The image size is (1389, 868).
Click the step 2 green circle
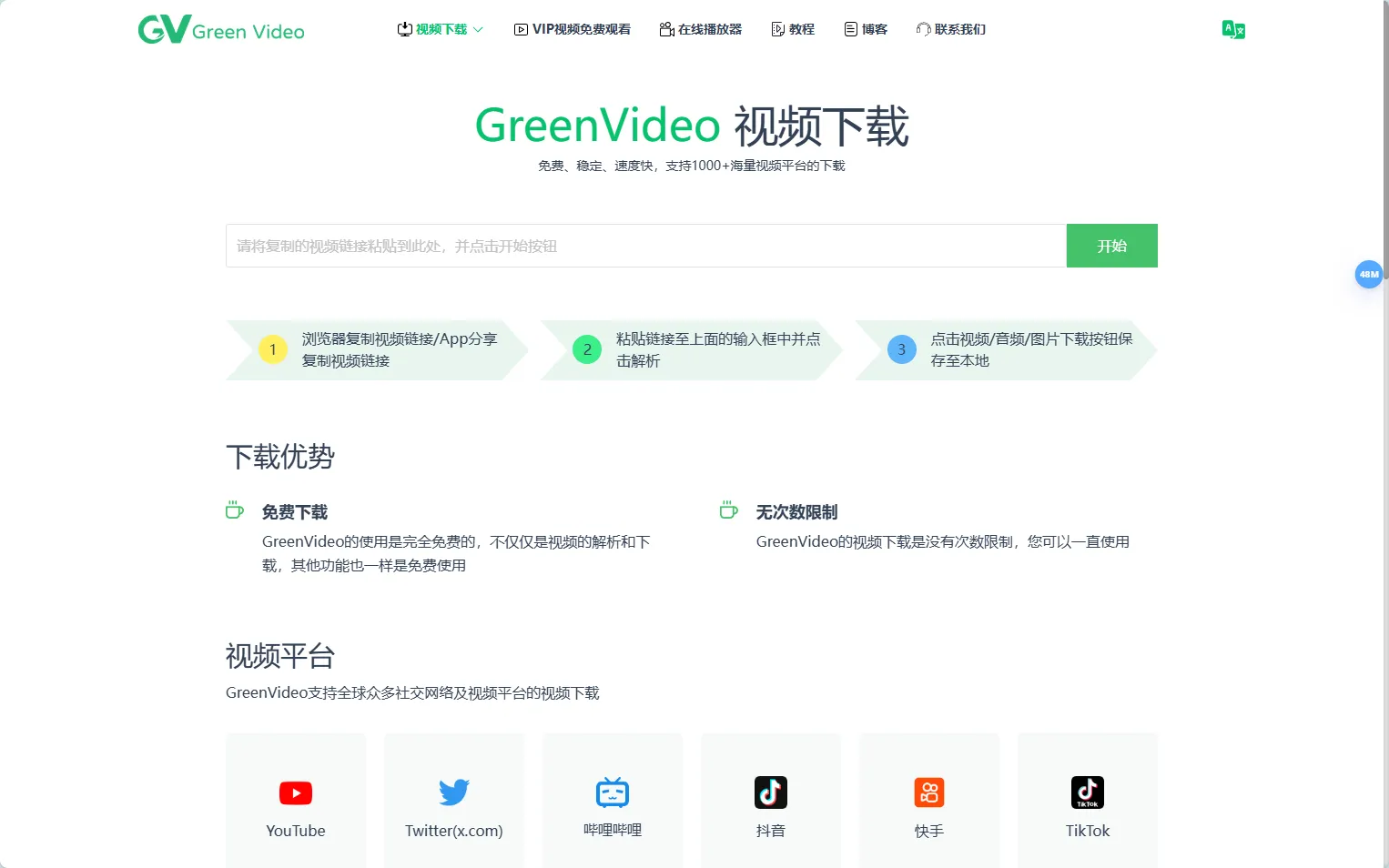(587, 349)
